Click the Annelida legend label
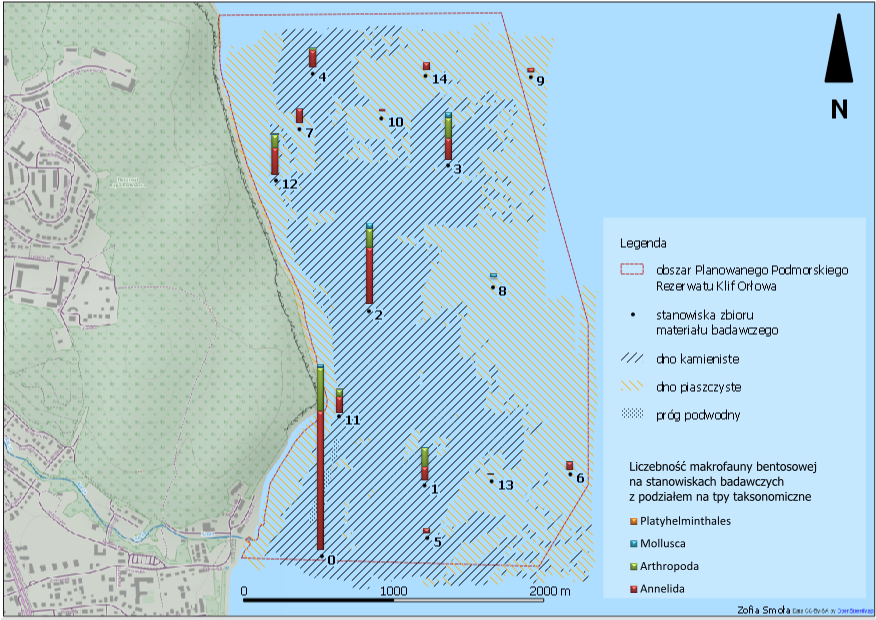 [662, 589]
